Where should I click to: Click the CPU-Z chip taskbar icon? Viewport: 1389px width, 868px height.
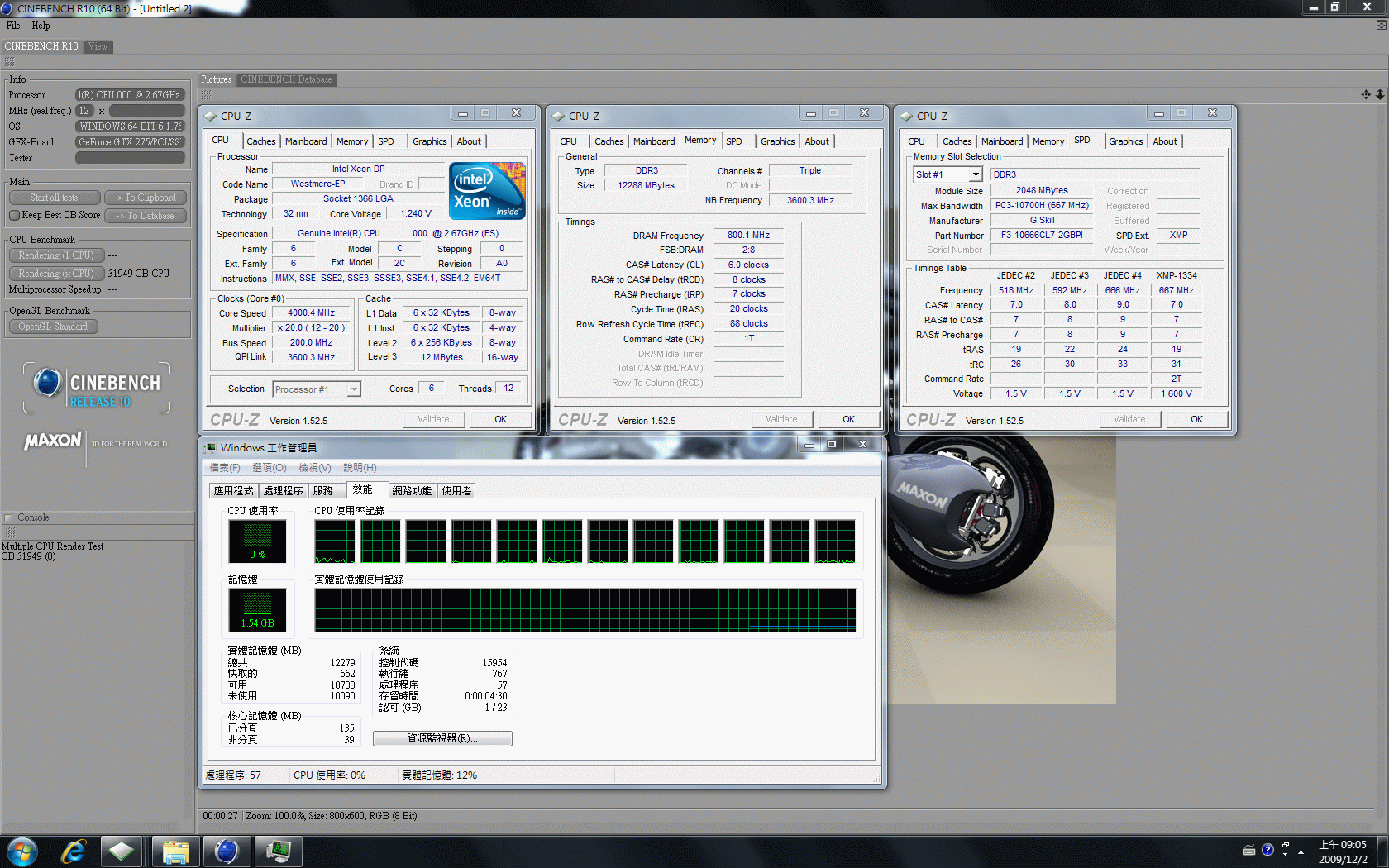click(122, 851)
